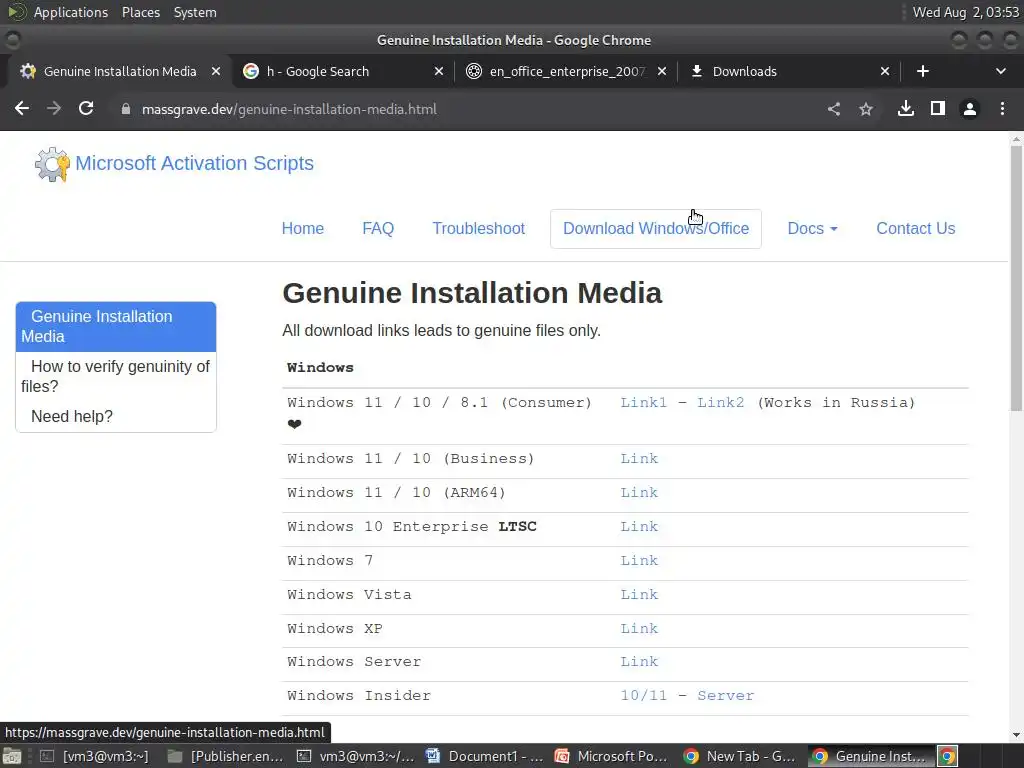Expand the tab search chevron

pyautogui.click(x=1000, y=71)
